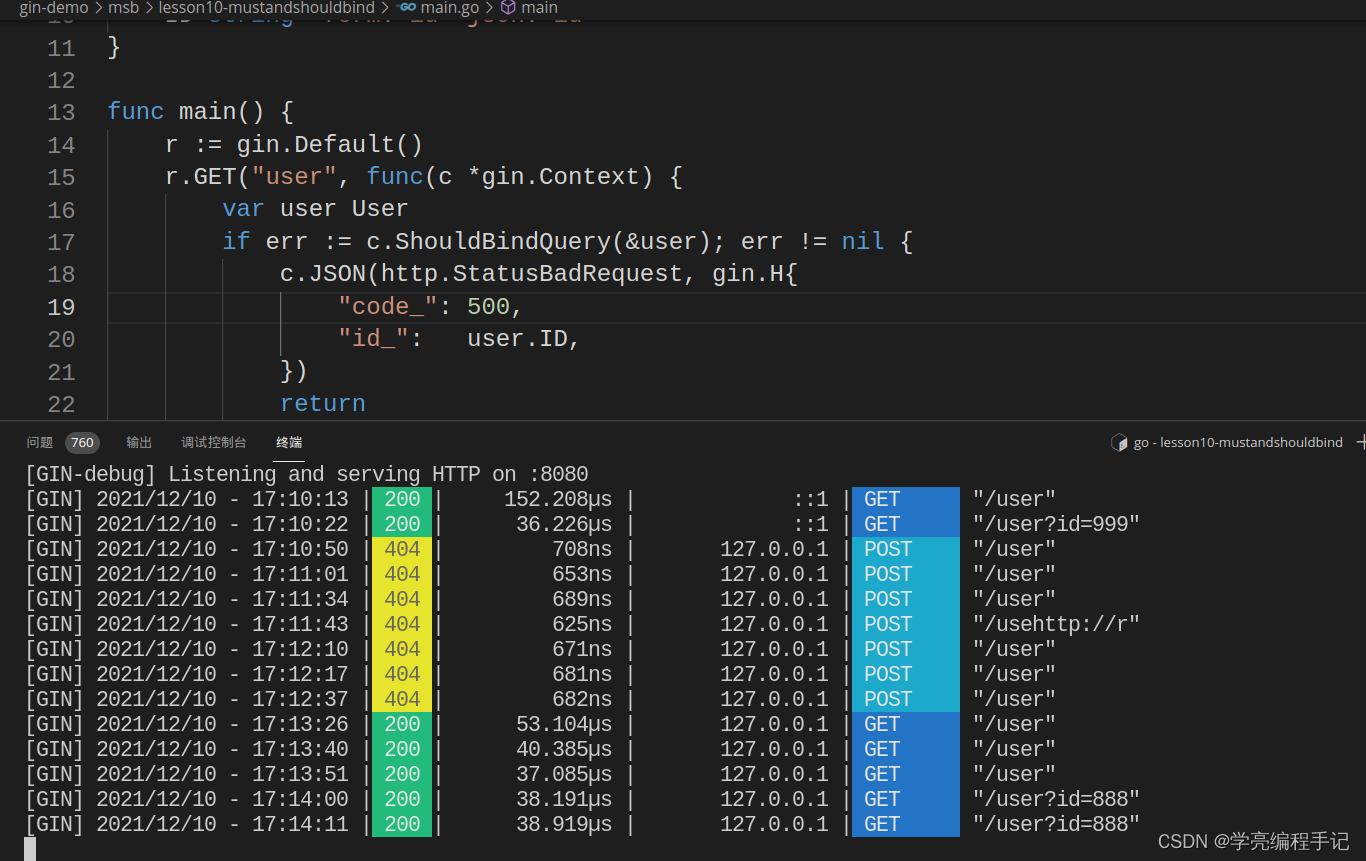Open the lesson10-mustandshouldbind breadcrumb dropdown
The height and width of the screenshot is (861, 1366).
point(266,8)
